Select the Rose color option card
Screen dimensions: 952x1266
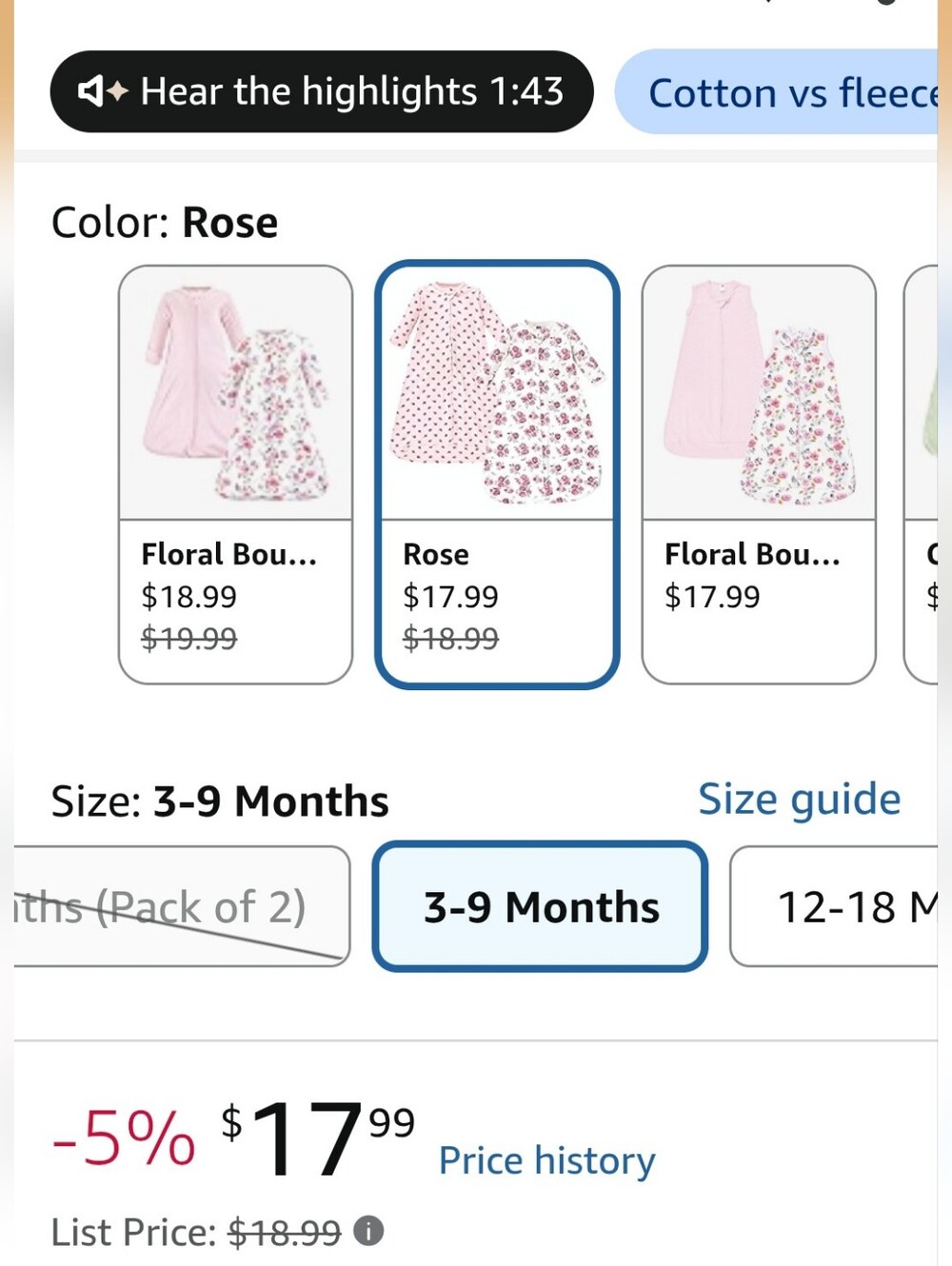click(497, 474)
